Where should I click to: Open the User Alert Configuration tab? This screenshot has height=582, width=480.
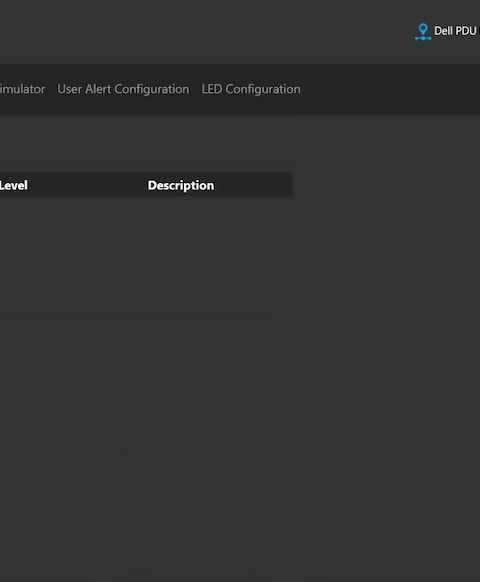[x=123, y=89]
